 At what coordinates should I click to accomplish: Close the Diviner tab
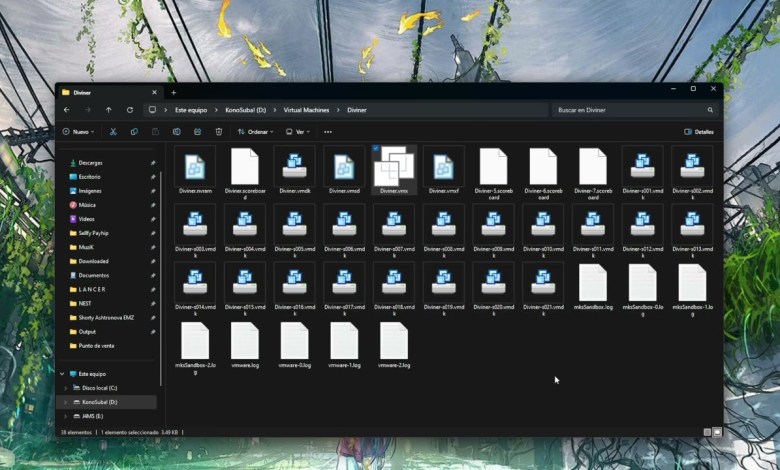(x=154, y=93)
